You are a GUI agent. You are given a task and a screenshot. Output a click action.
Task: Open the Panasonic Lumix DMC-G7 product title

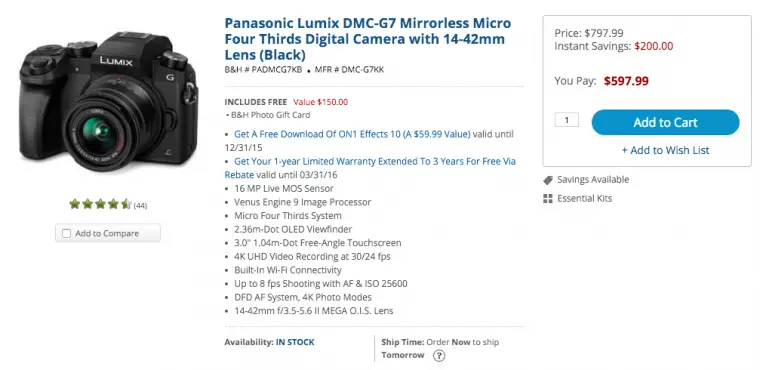pos(368,39)
